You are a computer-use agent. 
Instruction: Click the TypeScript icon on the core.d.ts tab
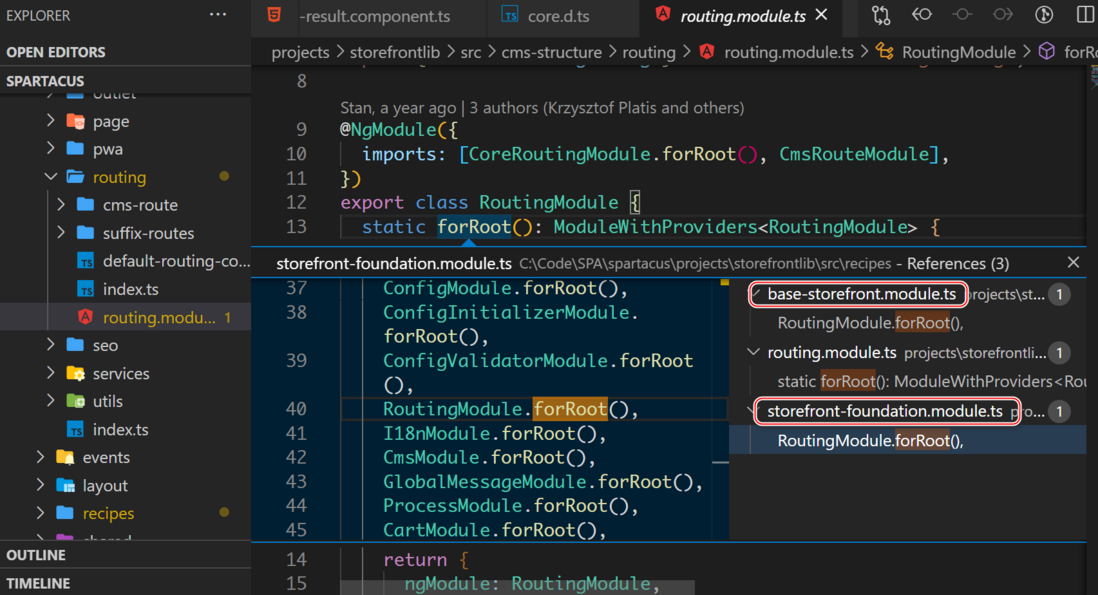(510, 15)
